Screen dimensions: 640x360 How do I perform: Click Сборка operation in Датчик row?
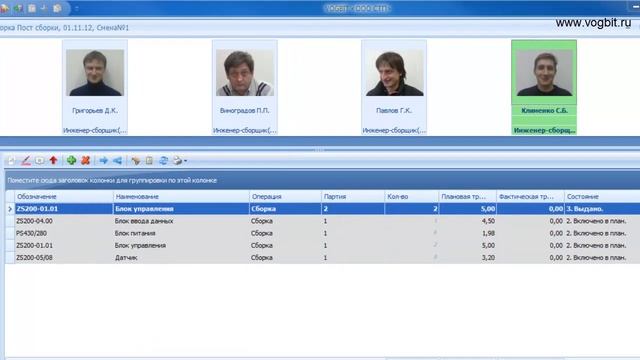(285, 258)
